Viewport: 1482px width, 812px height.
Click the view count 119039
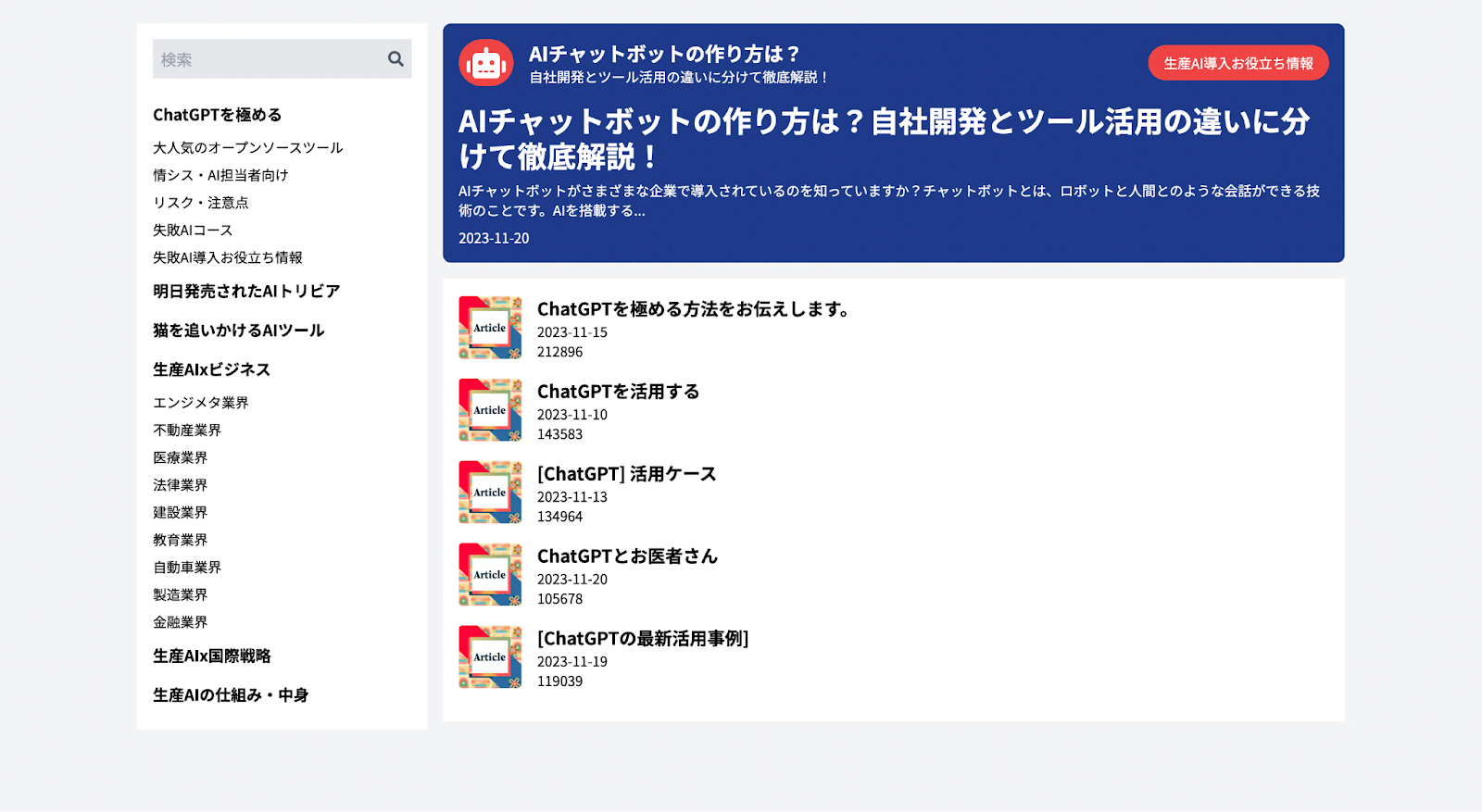(x=560, y=681)
